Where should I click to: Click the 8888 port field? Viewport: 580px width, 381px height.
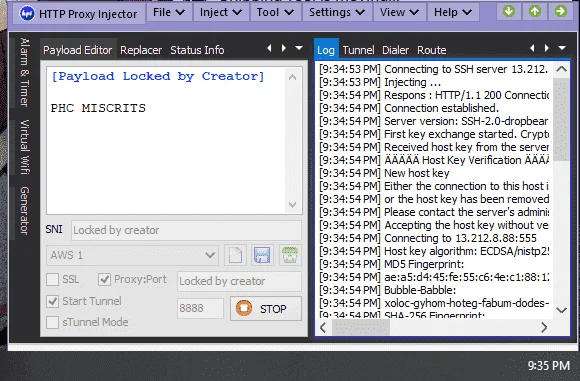pos(200,308)
